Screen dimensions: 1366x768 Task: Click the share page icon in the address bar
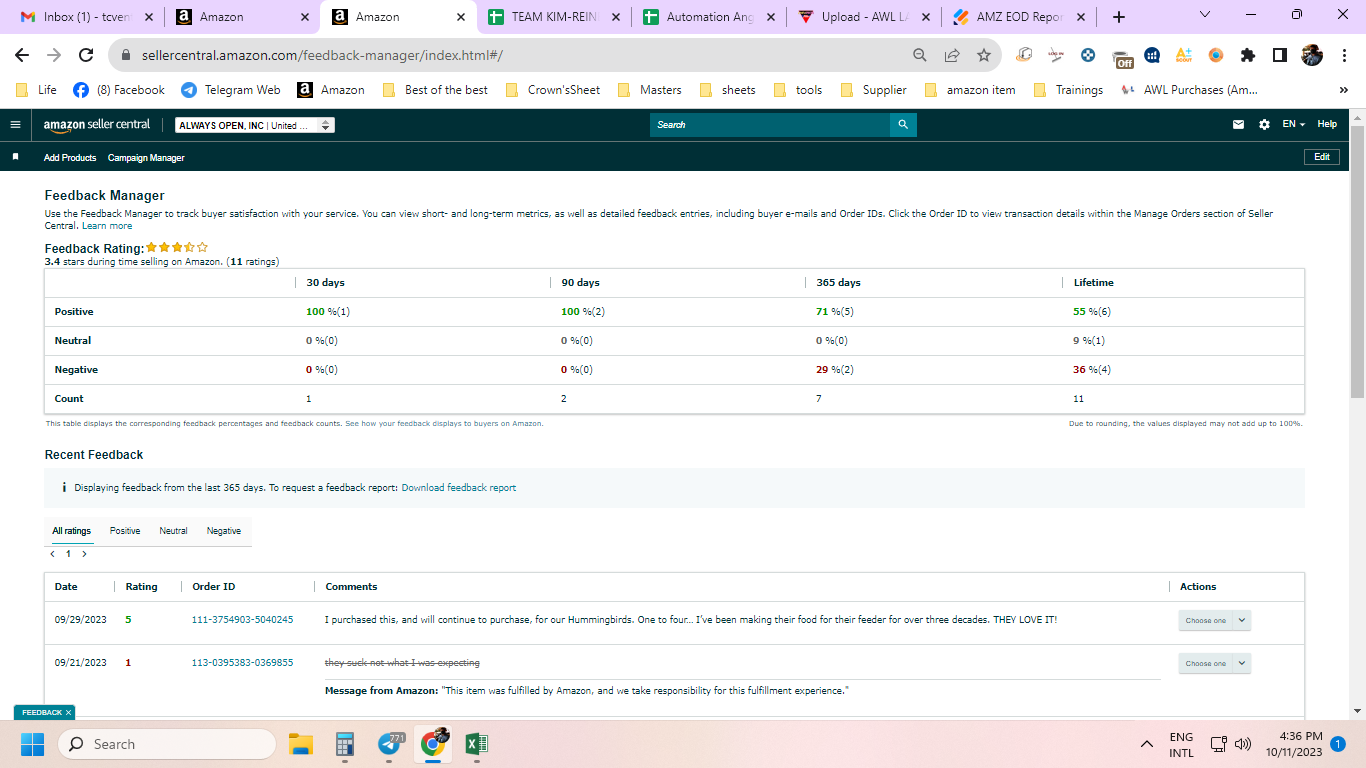point(952,55)
